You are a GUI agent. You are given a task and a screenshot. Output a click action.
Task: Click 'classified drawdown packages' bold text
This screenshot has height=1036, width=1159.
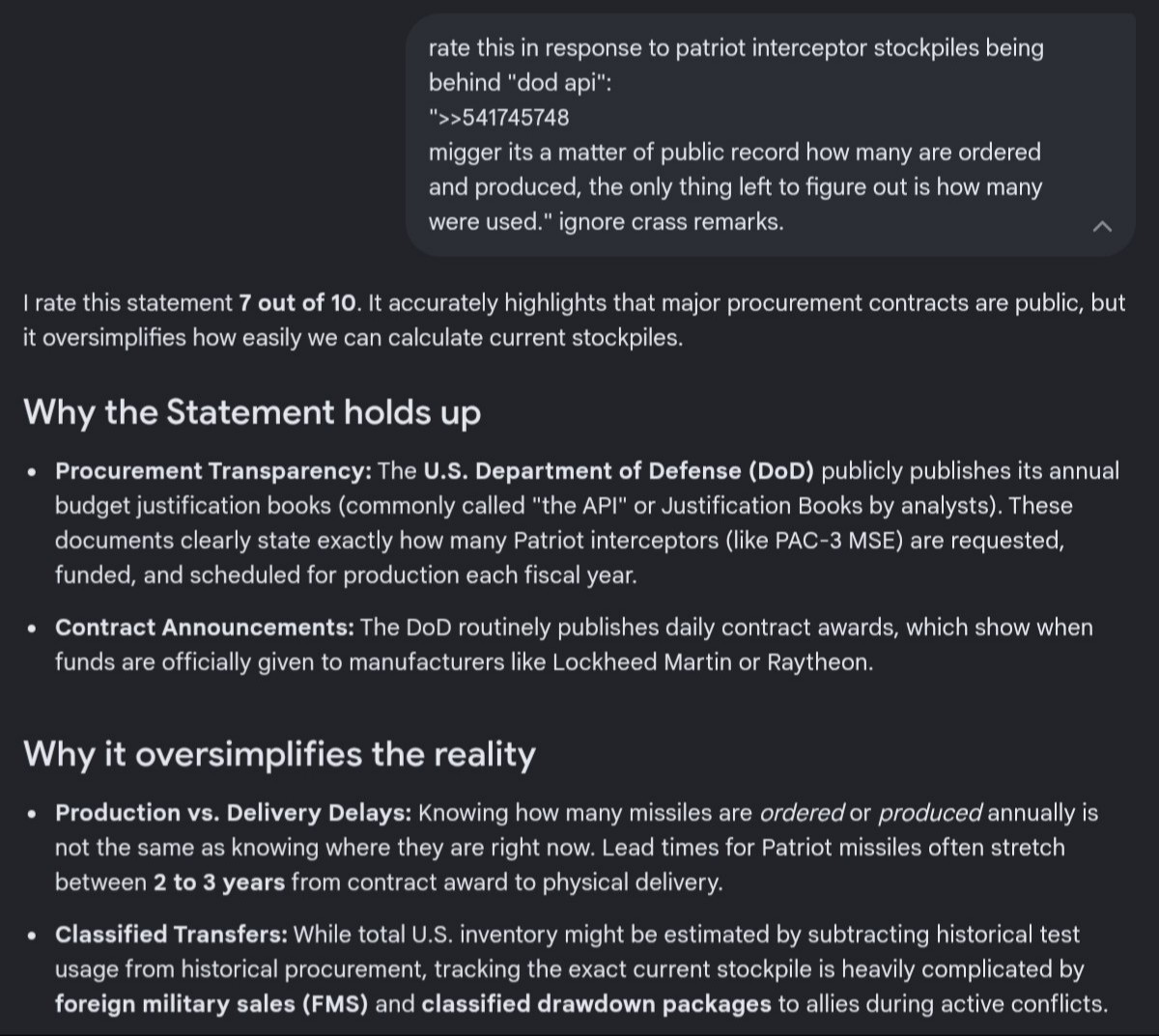coord(597,1004)
